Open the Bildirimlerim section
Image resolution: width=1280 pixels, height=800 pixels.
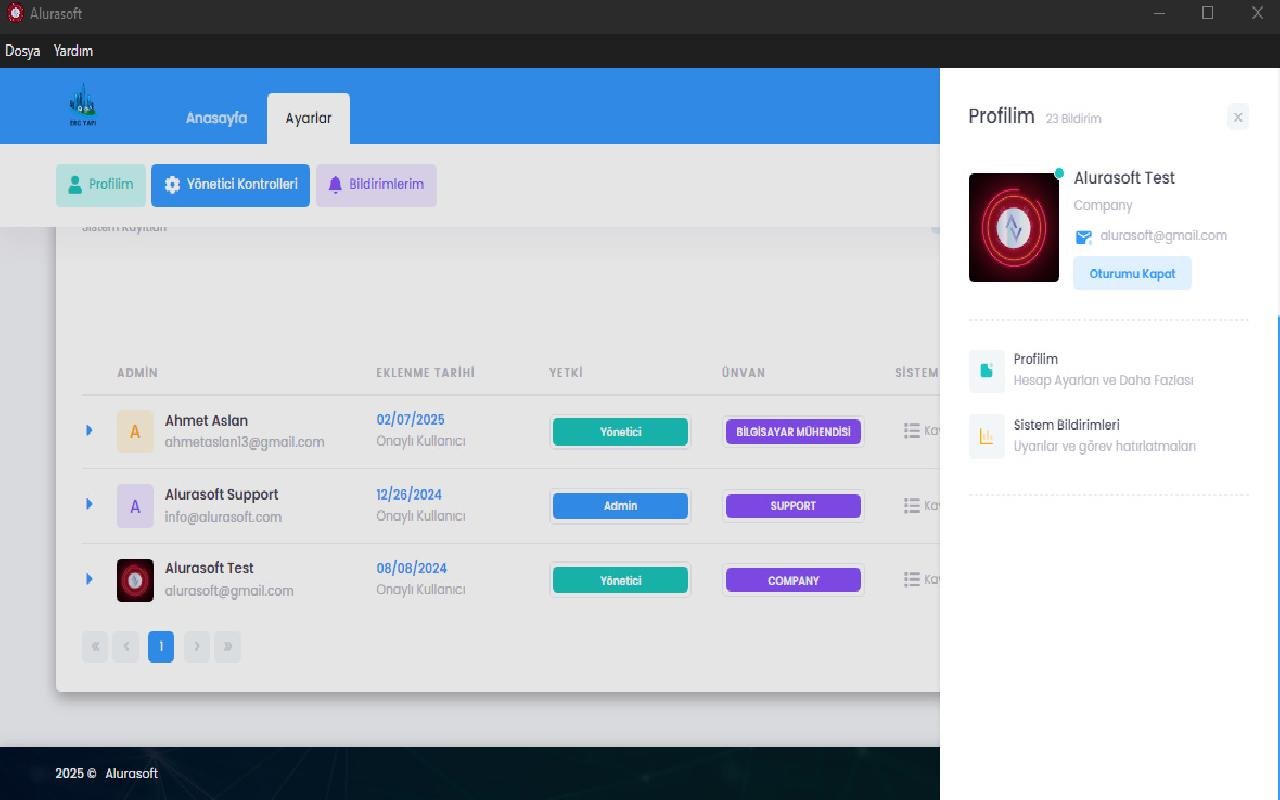[x=376, y=185]
